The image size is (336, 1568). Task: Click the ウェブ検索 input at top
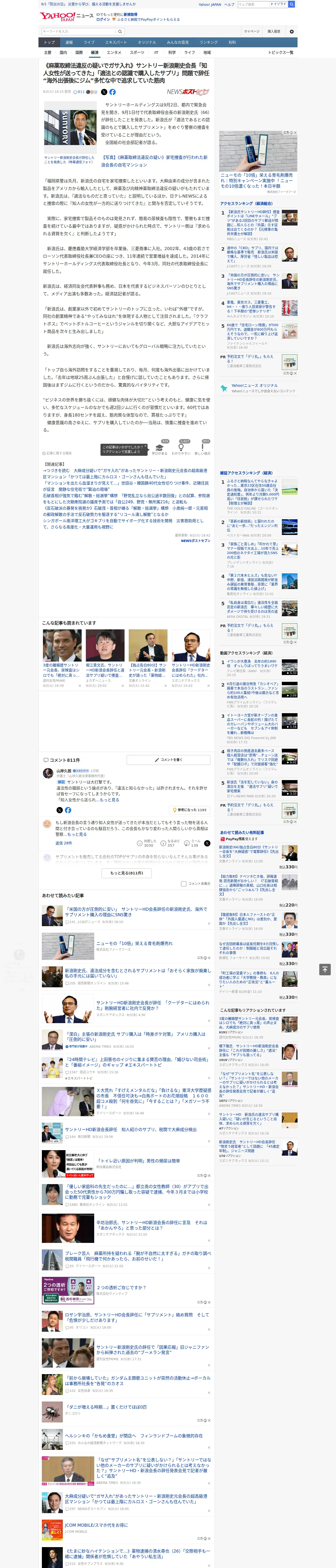tap(253, 4)
